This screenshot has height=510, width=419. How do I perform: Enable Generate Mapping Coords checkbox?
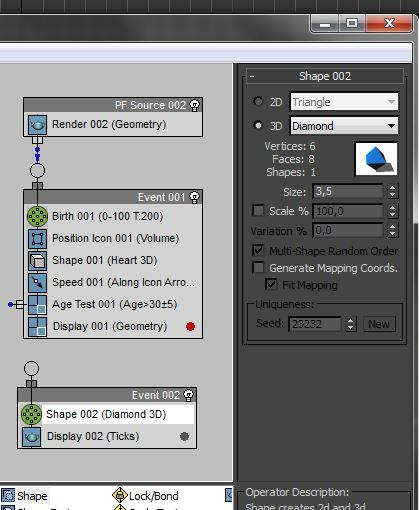tap(258, 267)
